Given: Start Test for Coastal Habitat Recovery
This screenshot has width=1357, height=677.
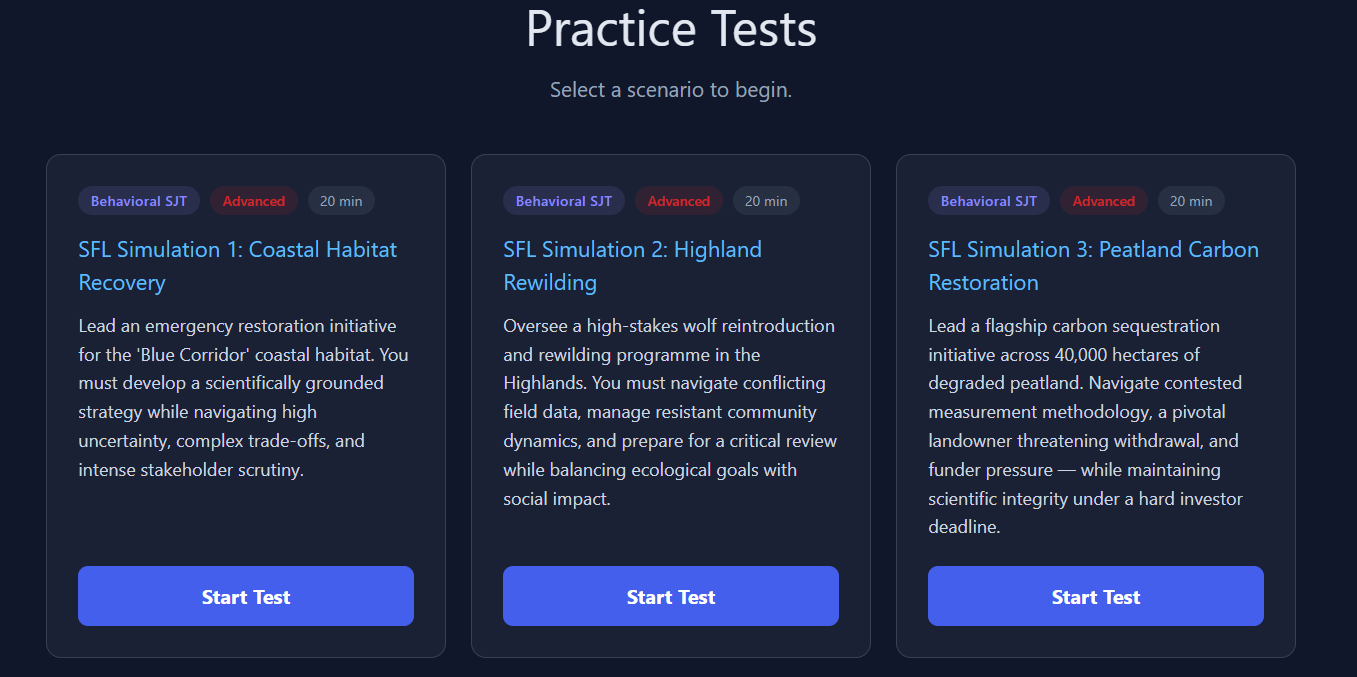Looking at the screenshot, I should pos(246,596).
